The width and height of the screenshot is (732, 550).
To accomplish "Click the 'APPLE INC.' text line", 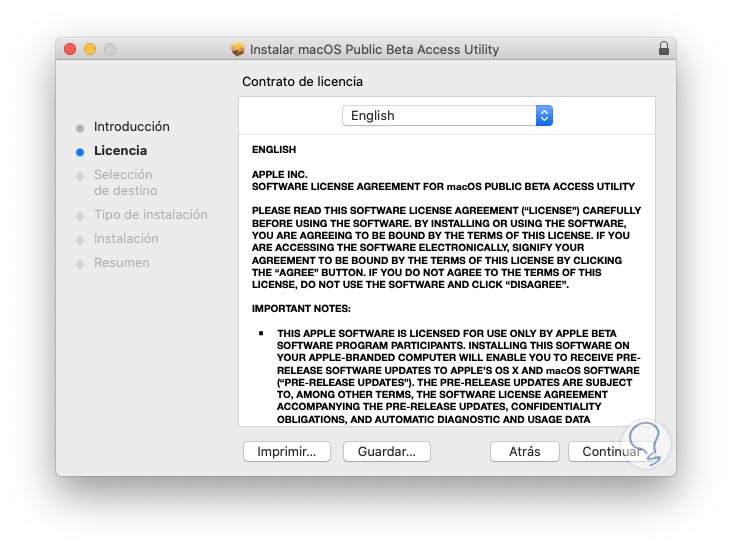I will click(x=280, y=175).
